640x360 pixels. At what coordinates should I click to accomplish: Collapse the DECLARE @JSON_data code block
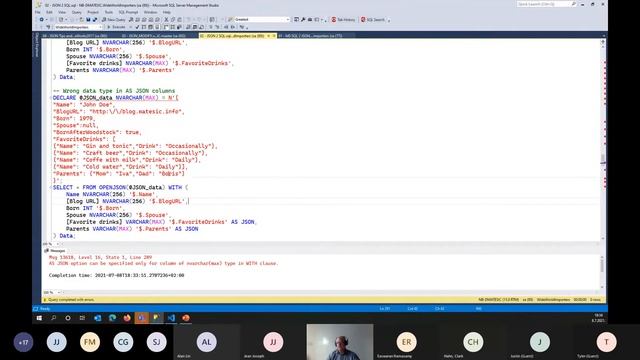(51, 98)
